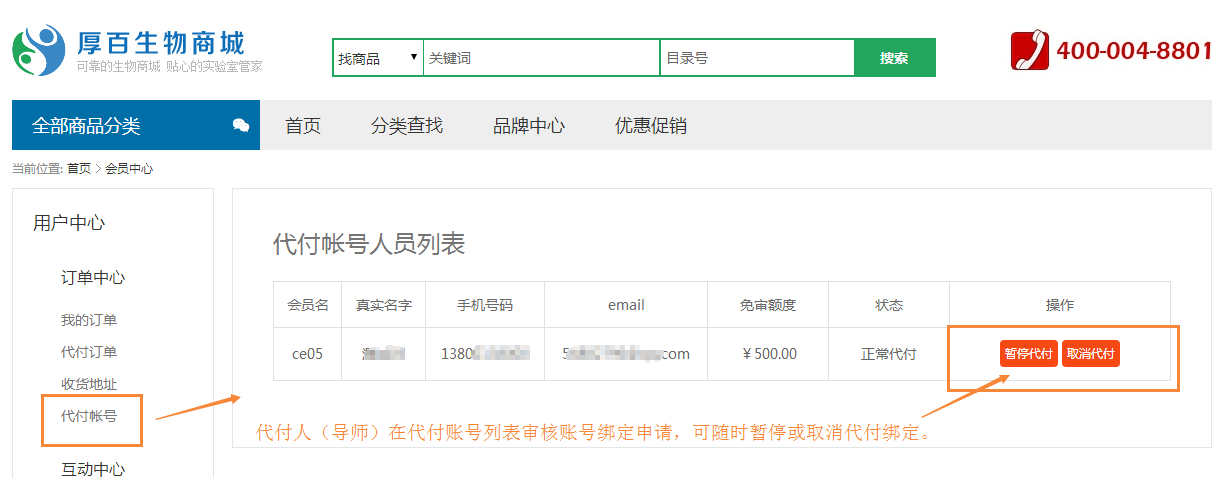Click 首页 in the breadcrumb trail
The width and height of the screenshot is (1219, 478).
click(x=79, y=169)
